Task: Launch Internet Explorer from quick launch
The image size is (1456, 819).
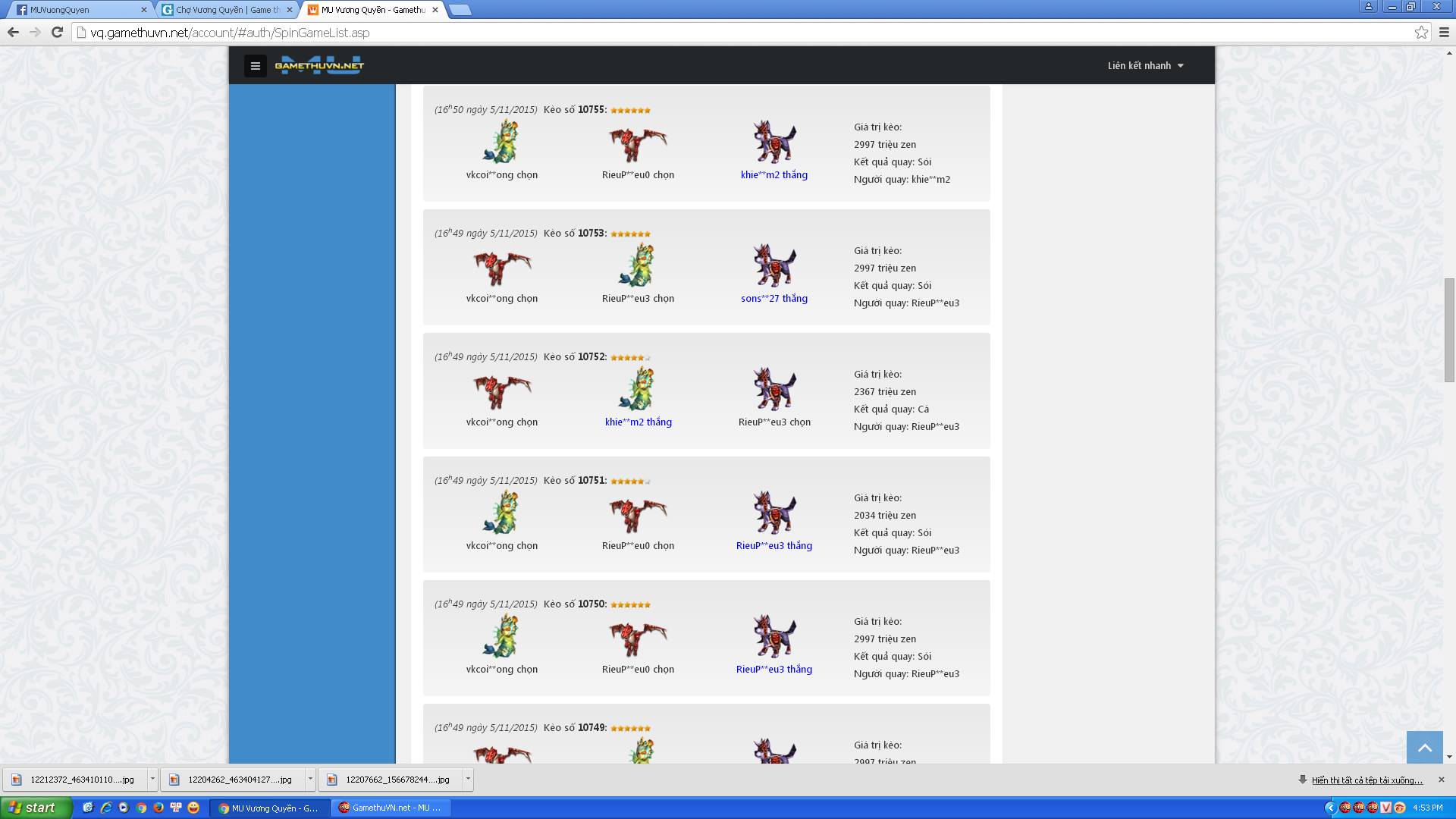Action: (x=105, y=808)
